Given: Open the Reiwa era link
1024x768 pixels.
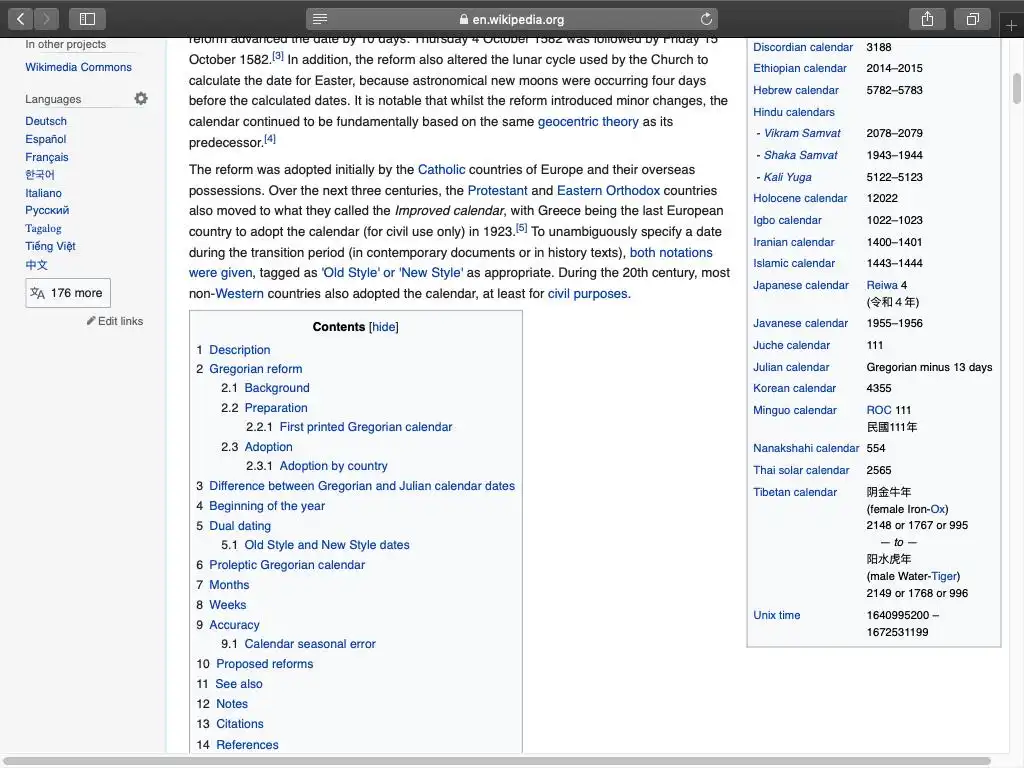Looking at the screenshot, I should (x=882, y=285).
